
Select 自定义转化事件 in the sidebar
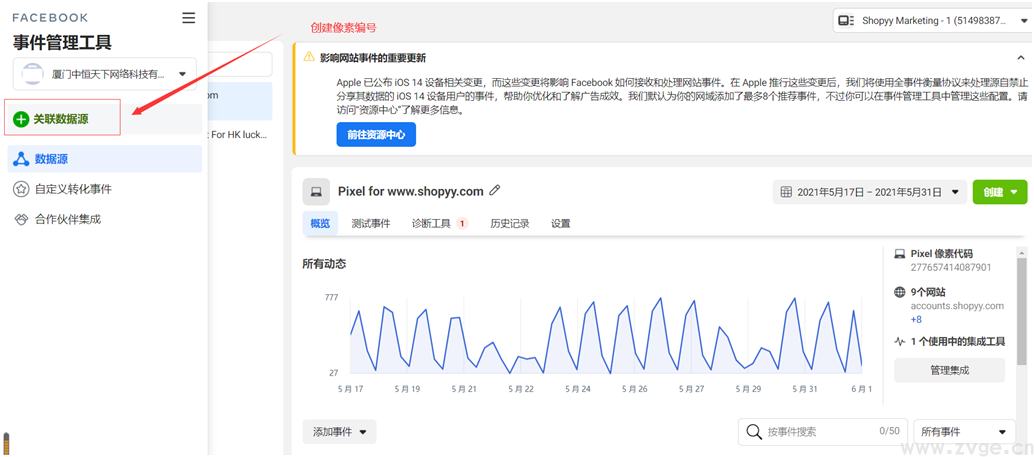[x=105, y=189]
